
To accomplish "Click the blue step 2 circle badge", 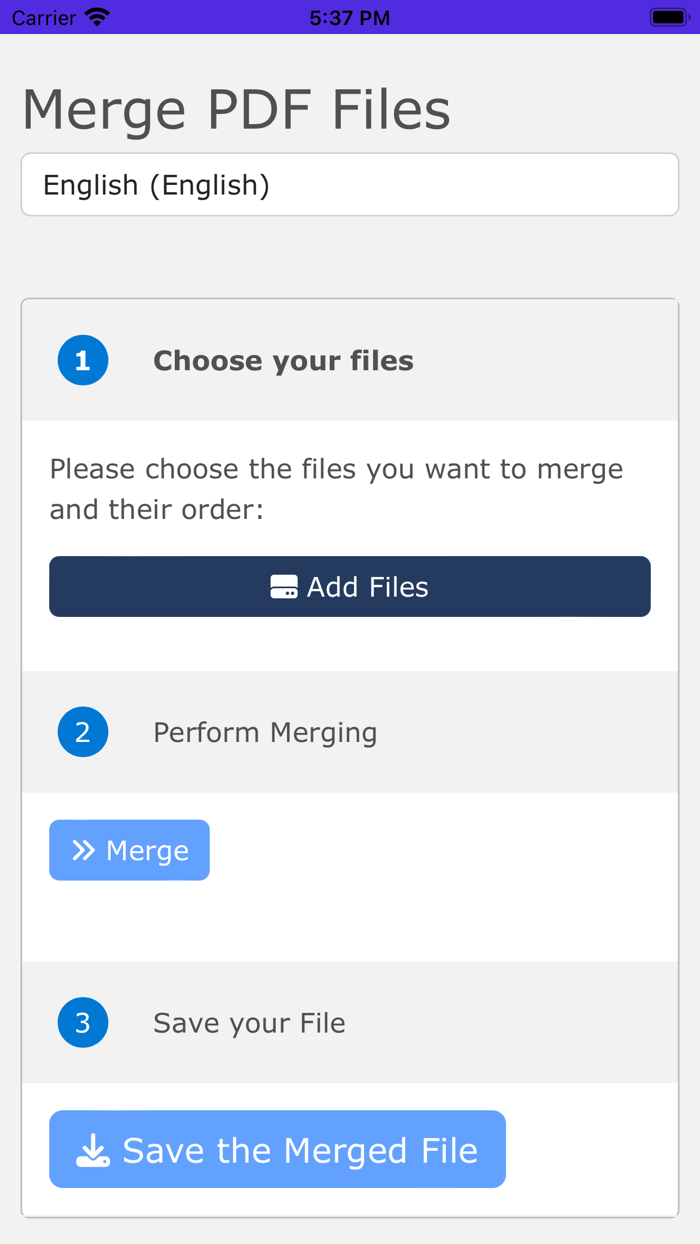I will (82, 731).
